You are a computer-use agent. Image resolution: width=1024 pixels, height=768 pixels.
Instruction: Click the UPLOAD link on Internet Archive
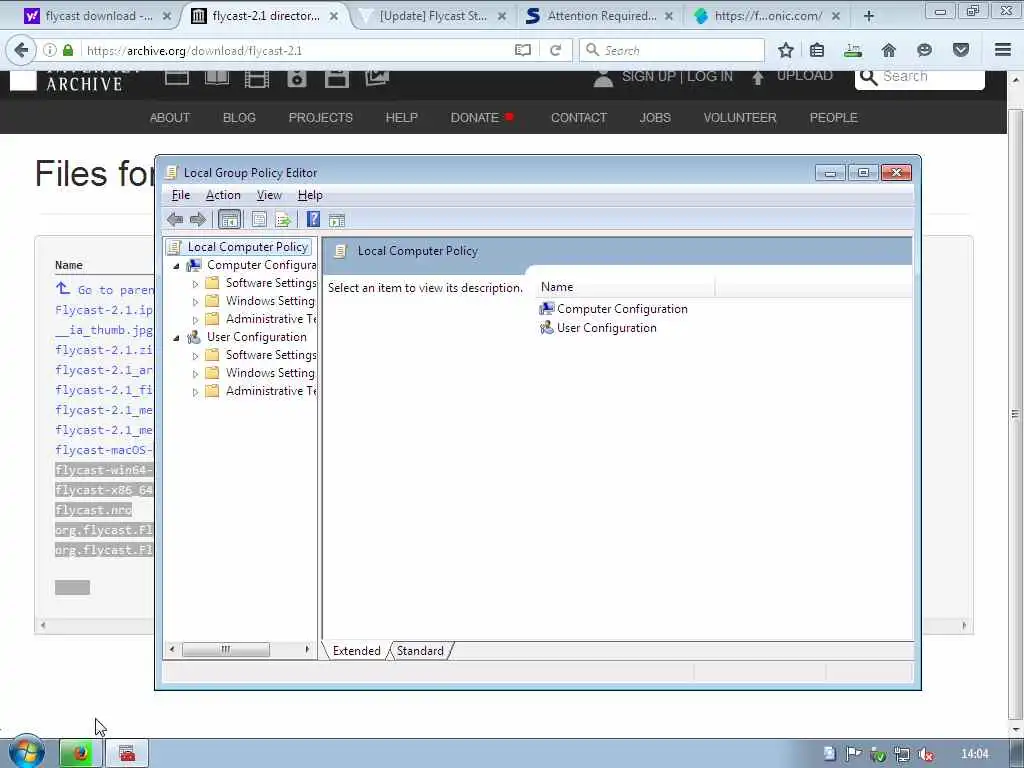(805, 76)
